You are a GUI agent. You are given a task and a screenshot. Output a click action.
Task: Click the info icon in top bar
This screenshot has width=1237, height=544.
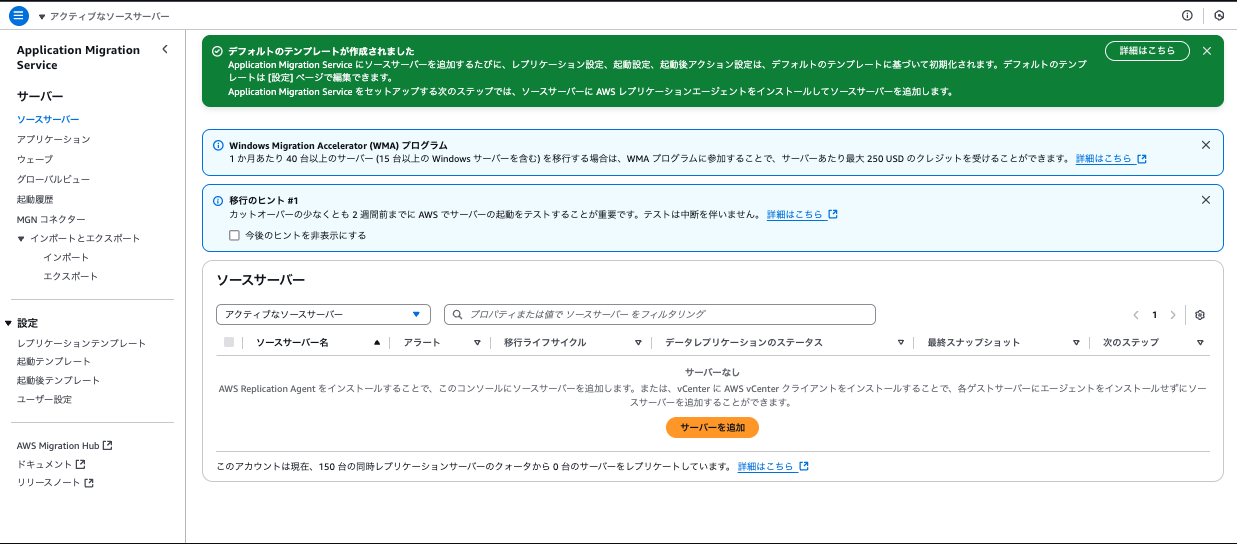1187,16
